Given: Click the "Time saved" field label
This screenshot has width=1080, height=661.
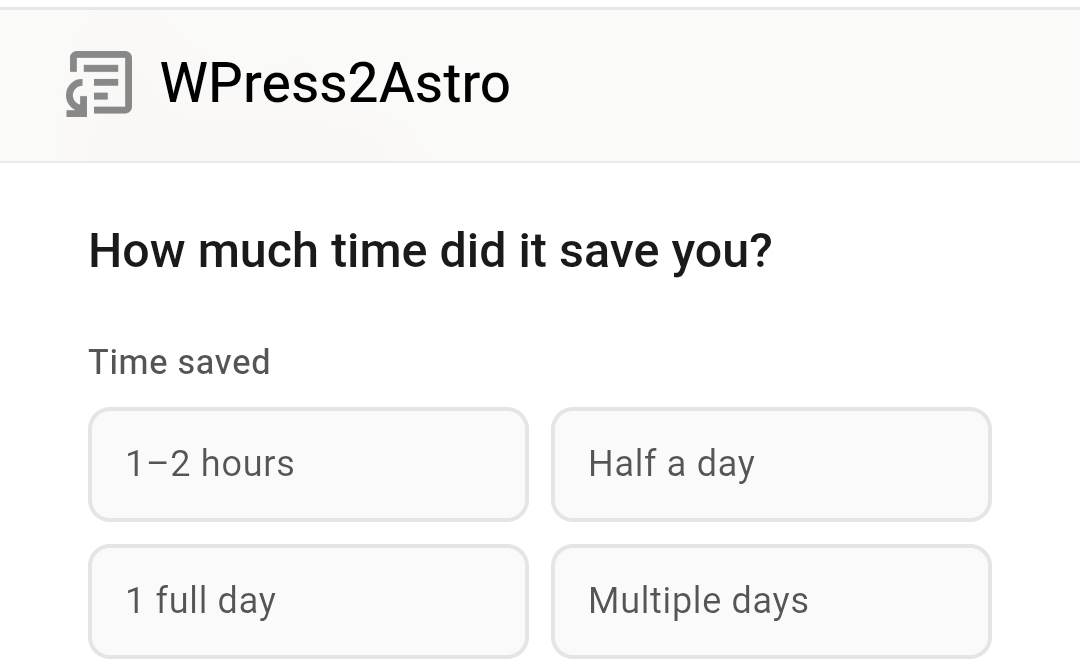Looking at the screenshot, I should click(x=179, y=362).
